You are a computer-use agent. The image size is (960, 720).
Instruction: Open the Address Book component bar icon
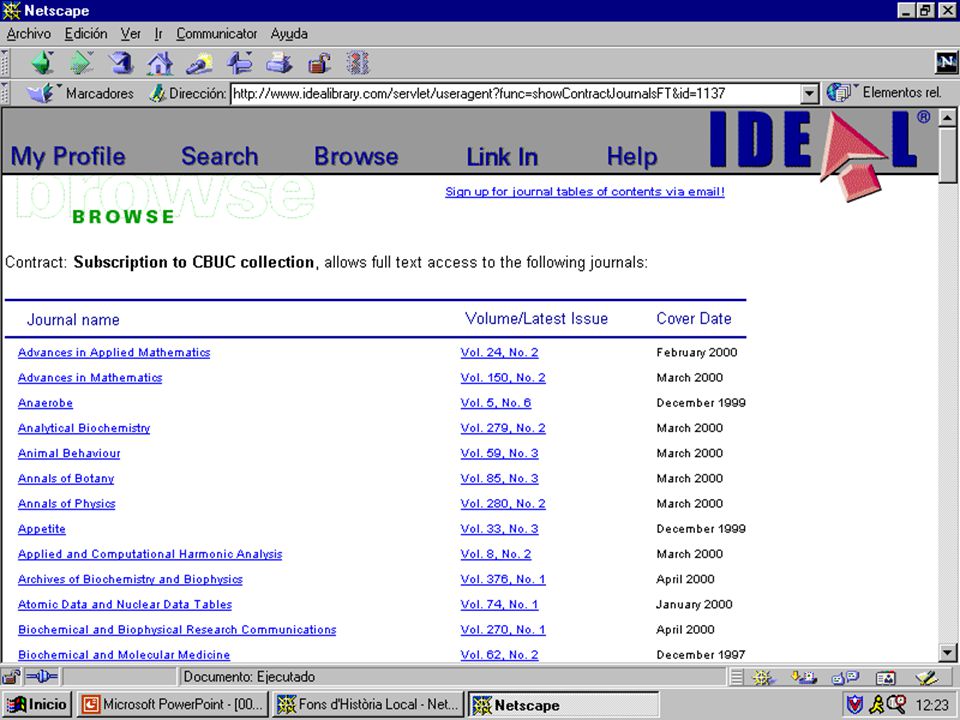tap(885, 678)
